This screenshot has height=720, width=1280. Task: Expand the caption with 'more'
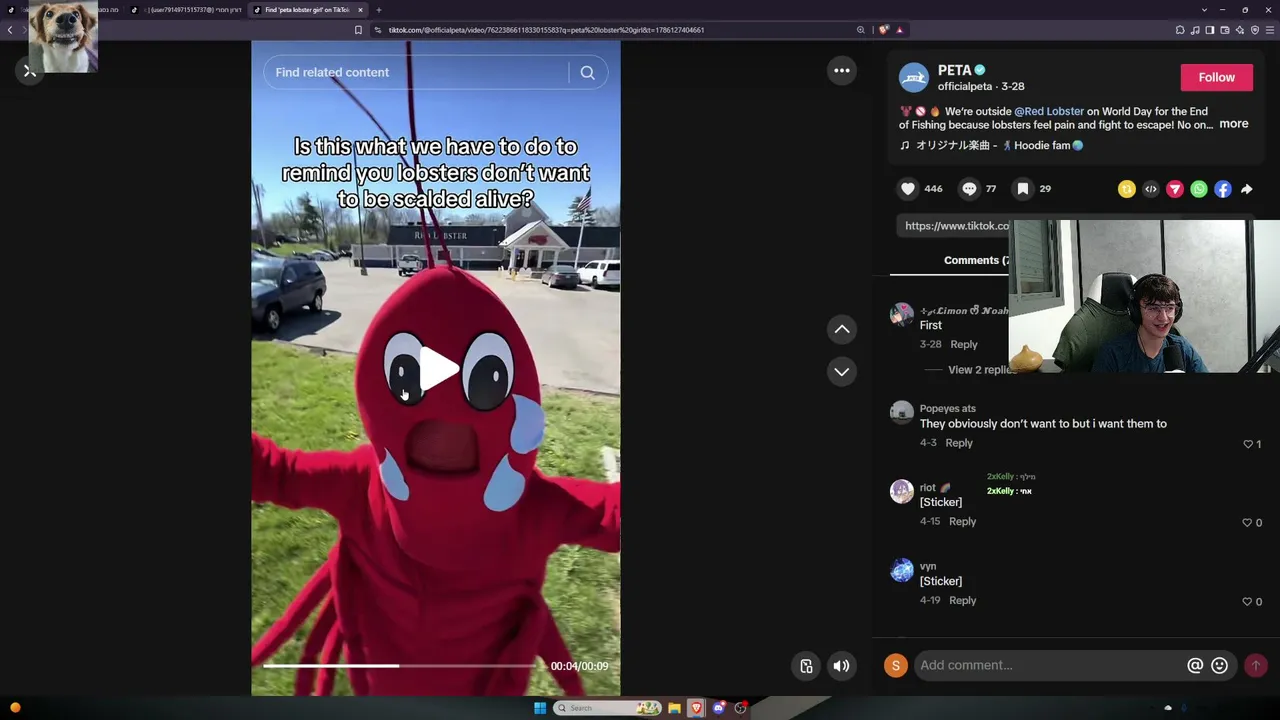(x=1233, y=124)
